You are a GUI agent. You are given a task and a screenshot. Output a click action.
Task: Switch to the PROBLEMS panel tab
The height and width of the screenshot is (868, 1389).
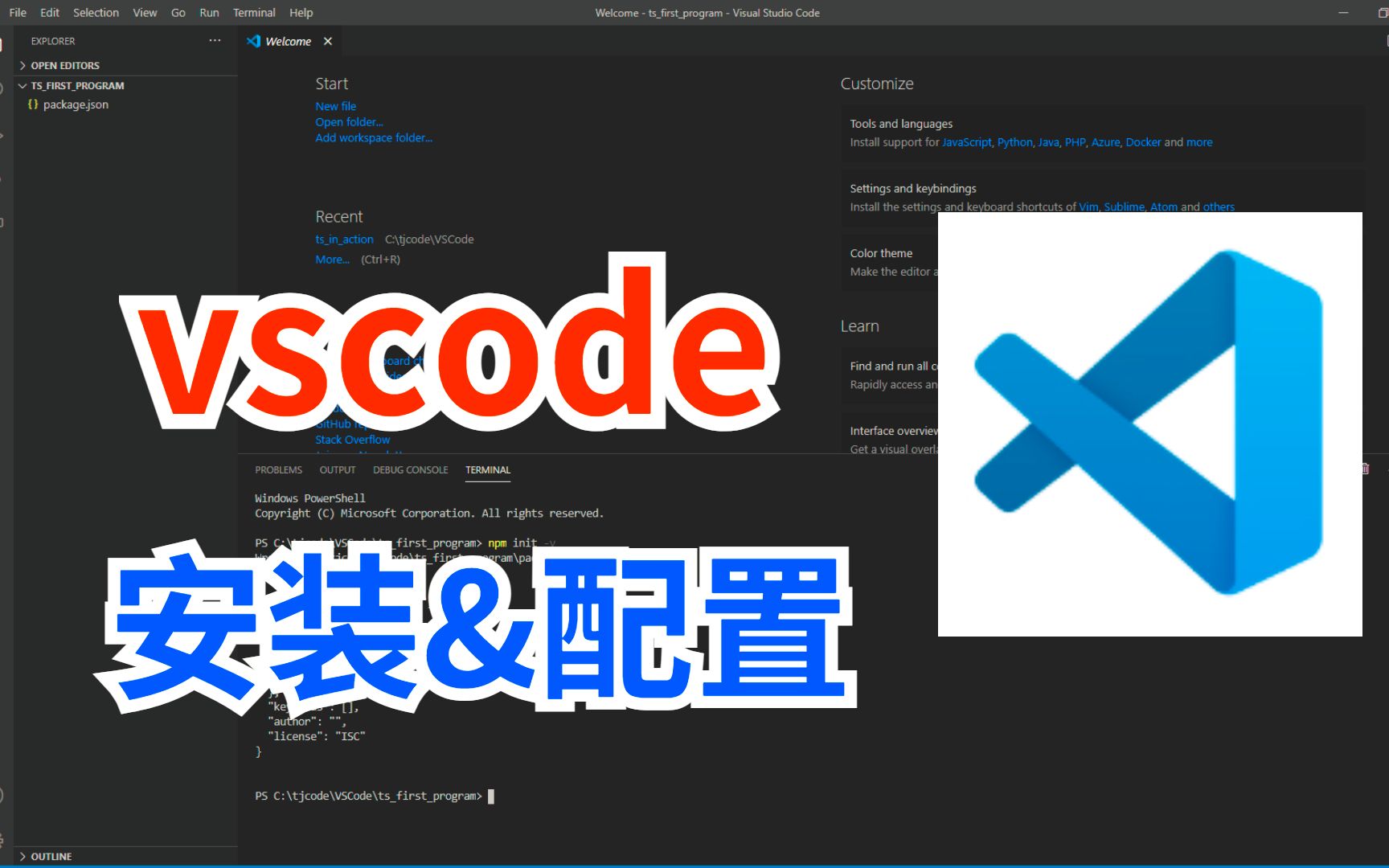click(x=278, y=470)
